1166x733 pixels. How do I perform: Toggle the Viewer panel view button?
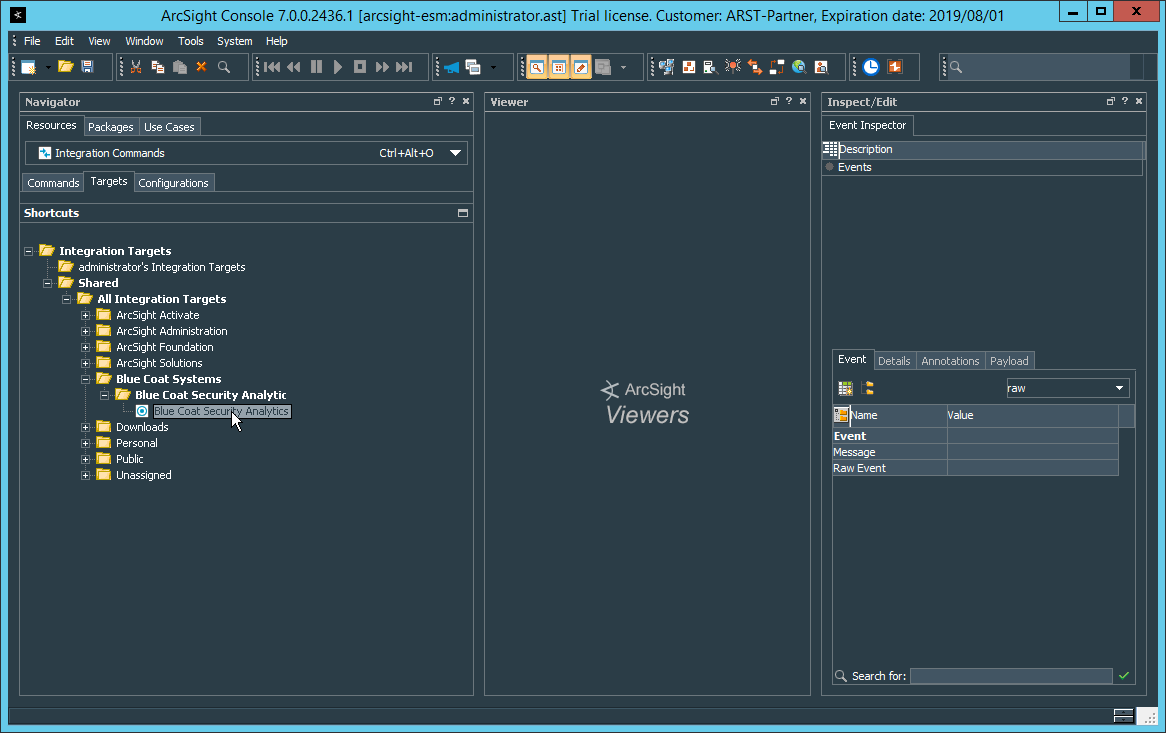coord(774,102)
